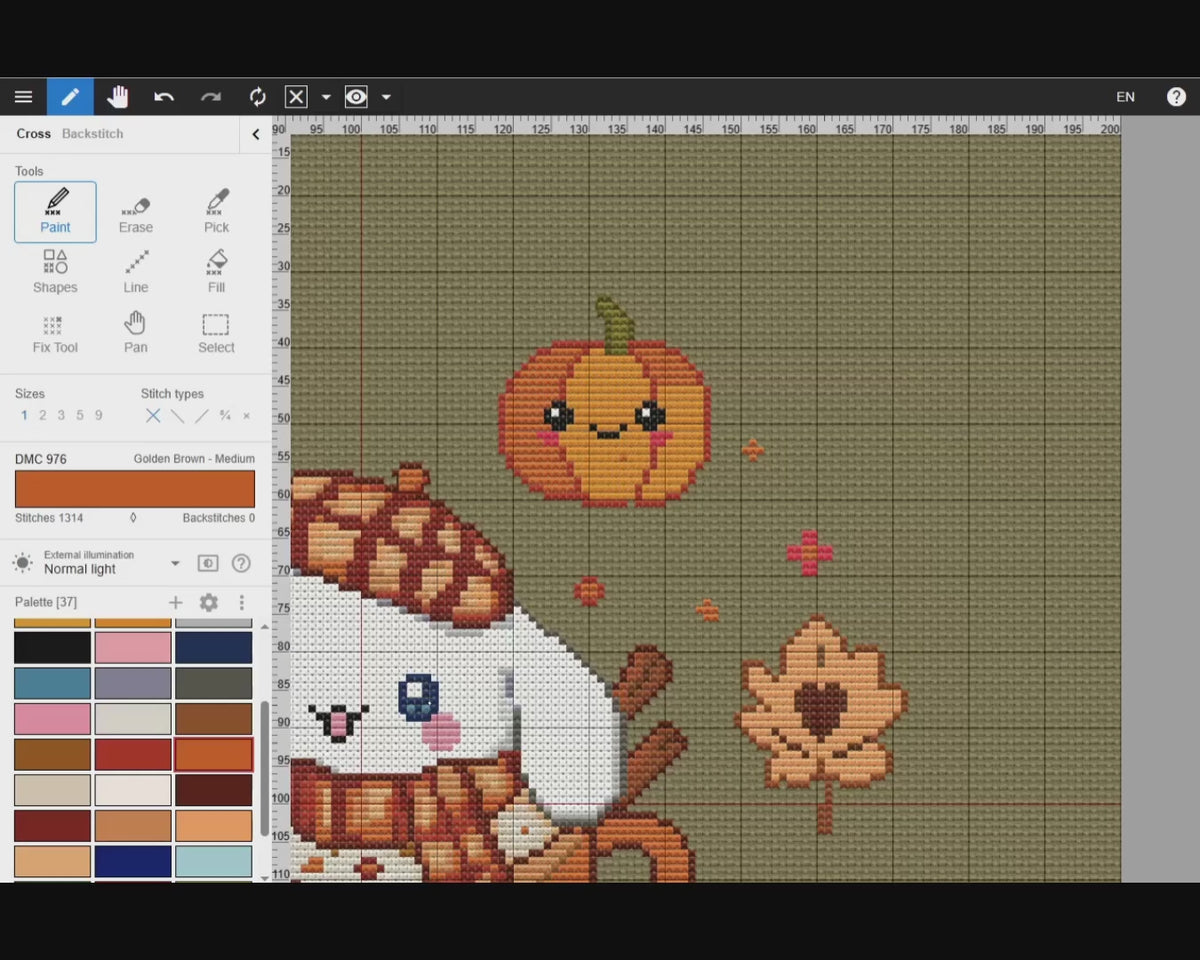1200x960 pixels.
Task: Choose forward slash half stitch type
Action: coord(201,416)
